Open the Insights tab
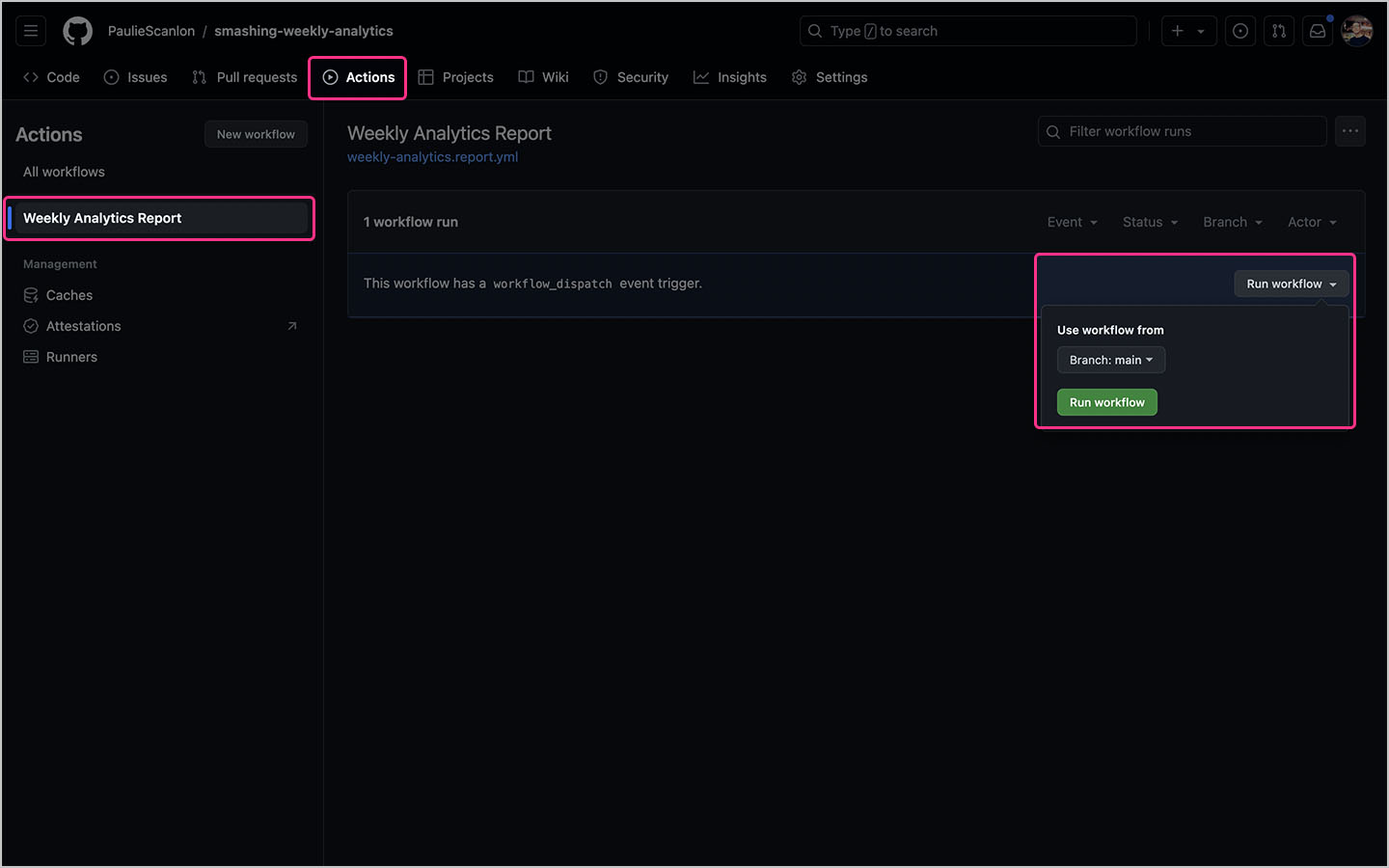This screenshot has width=1389, height=868. coord(730,77)
